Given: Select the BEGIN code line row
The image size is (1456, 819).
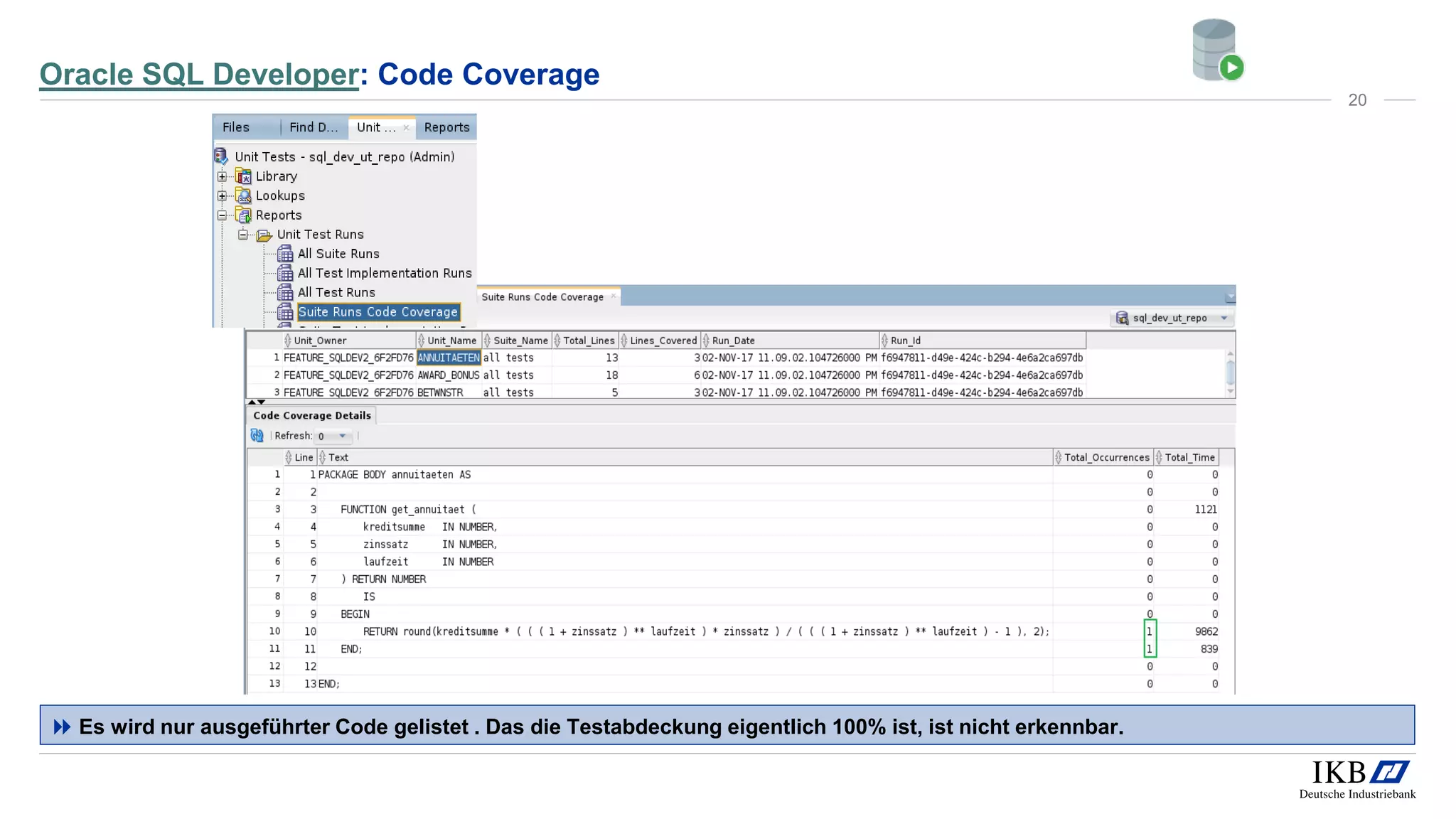Looking at the screenshot, I should point(733,614).
